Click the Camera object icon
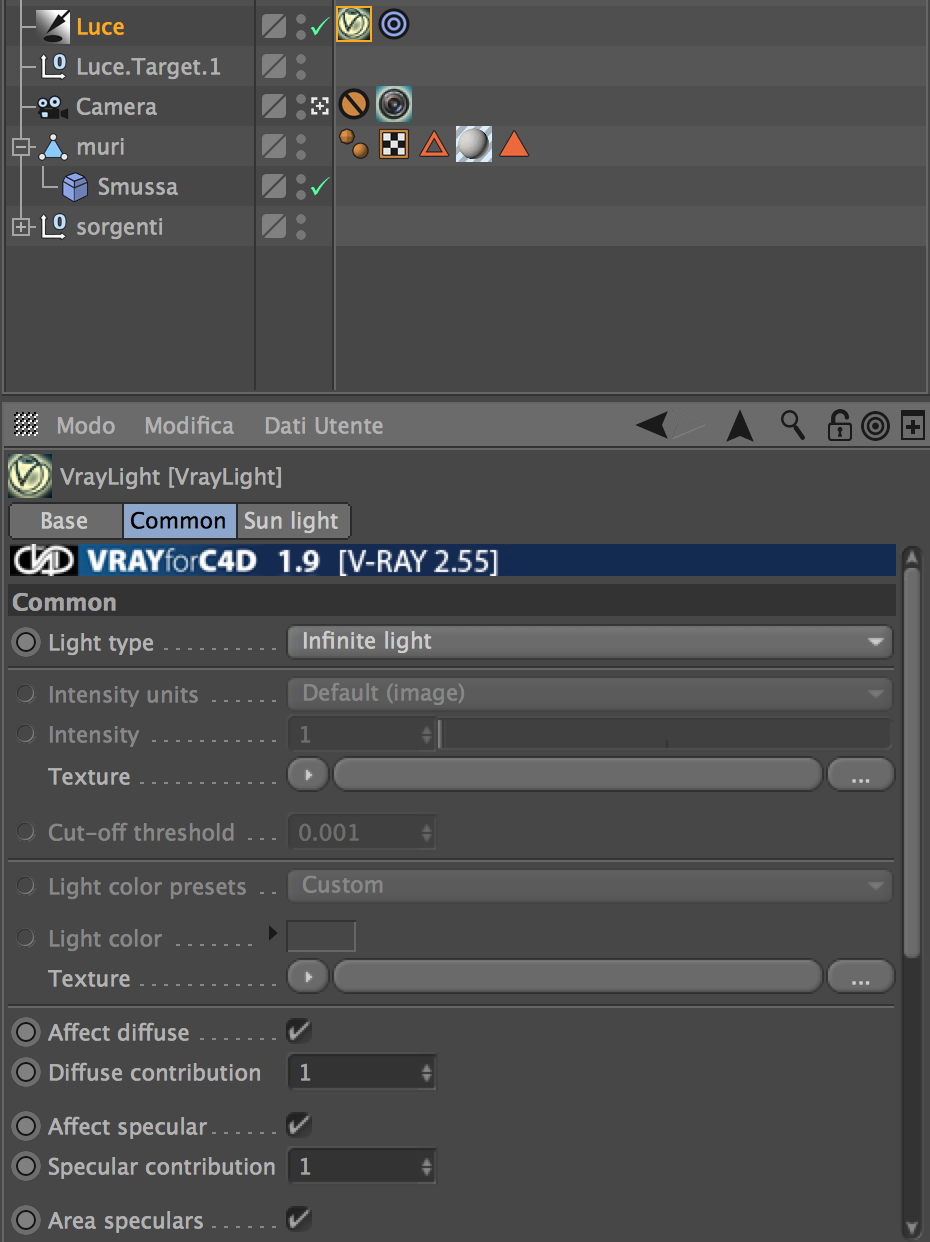Viewport: 930px width, 1242px height. (53, 107)
